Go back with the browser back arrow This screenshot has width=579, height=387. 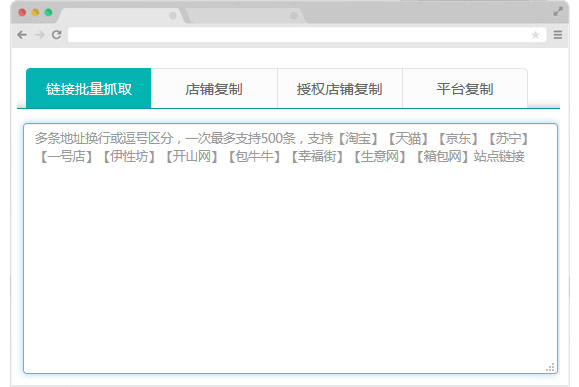click(x=22, y=35)
